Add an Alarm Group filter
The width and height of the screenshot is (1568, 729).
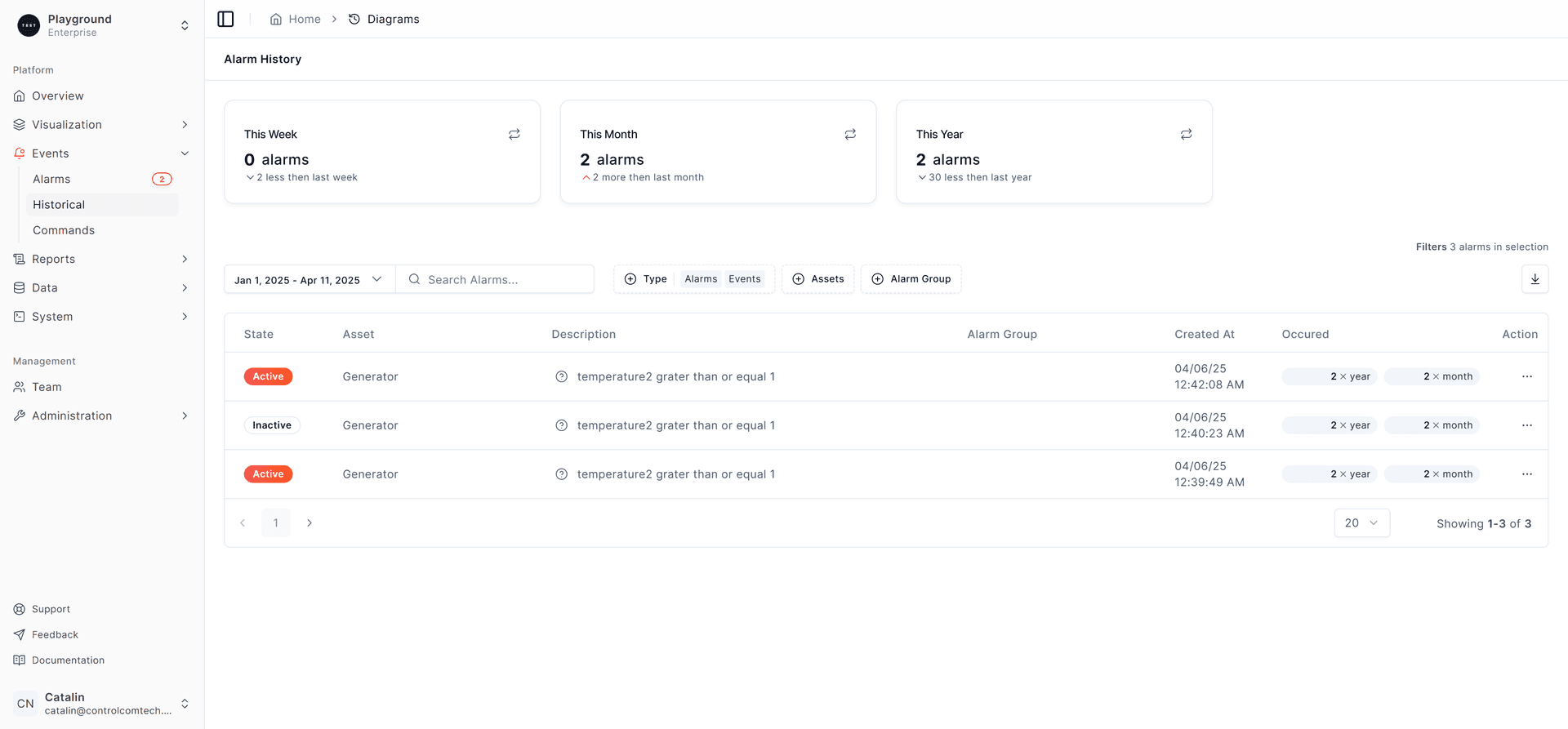[x=911, y=279]
